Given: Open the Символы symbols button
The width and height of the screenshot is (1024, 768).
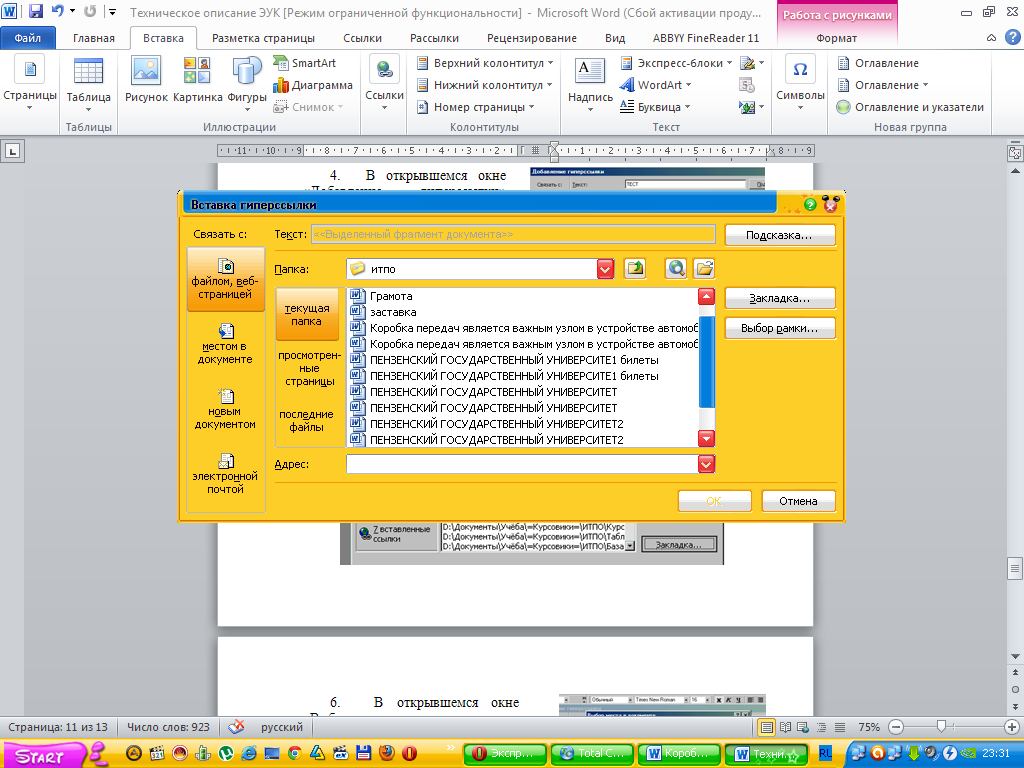Looking at the screenshot, I should pyautogui.click(x=800, y=84).
